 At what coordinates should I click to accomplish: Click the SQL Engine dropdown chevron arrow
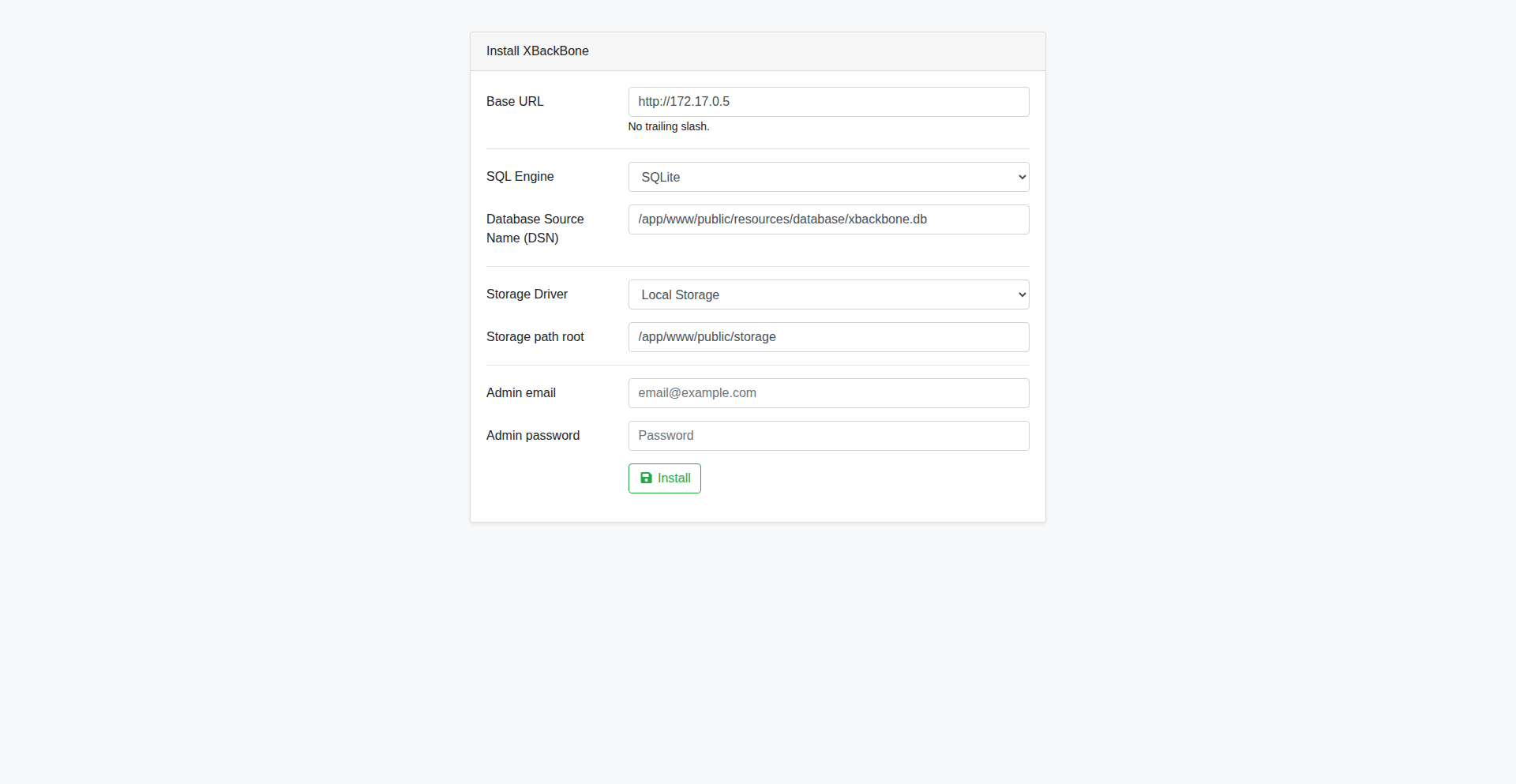point(1022,177)
